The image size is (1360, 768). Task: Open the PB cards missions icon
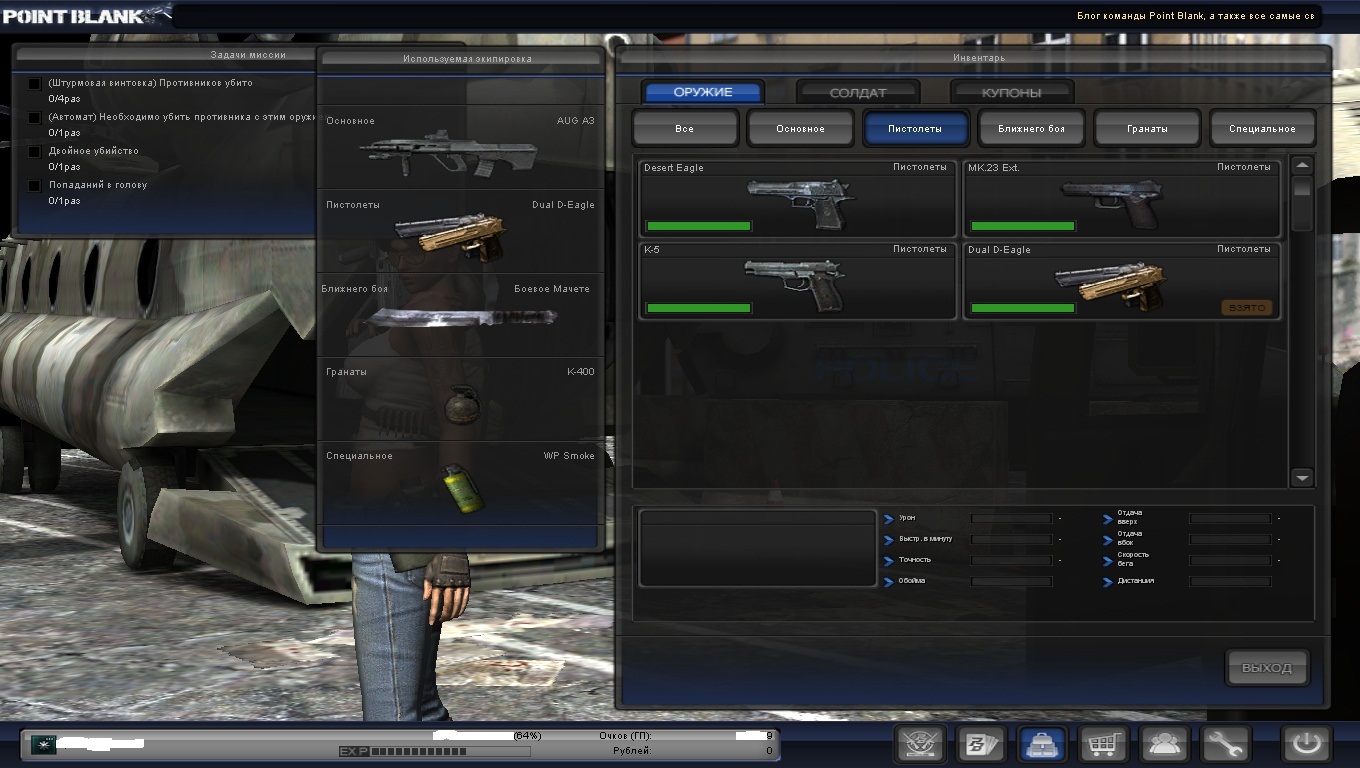click(981, 745)
